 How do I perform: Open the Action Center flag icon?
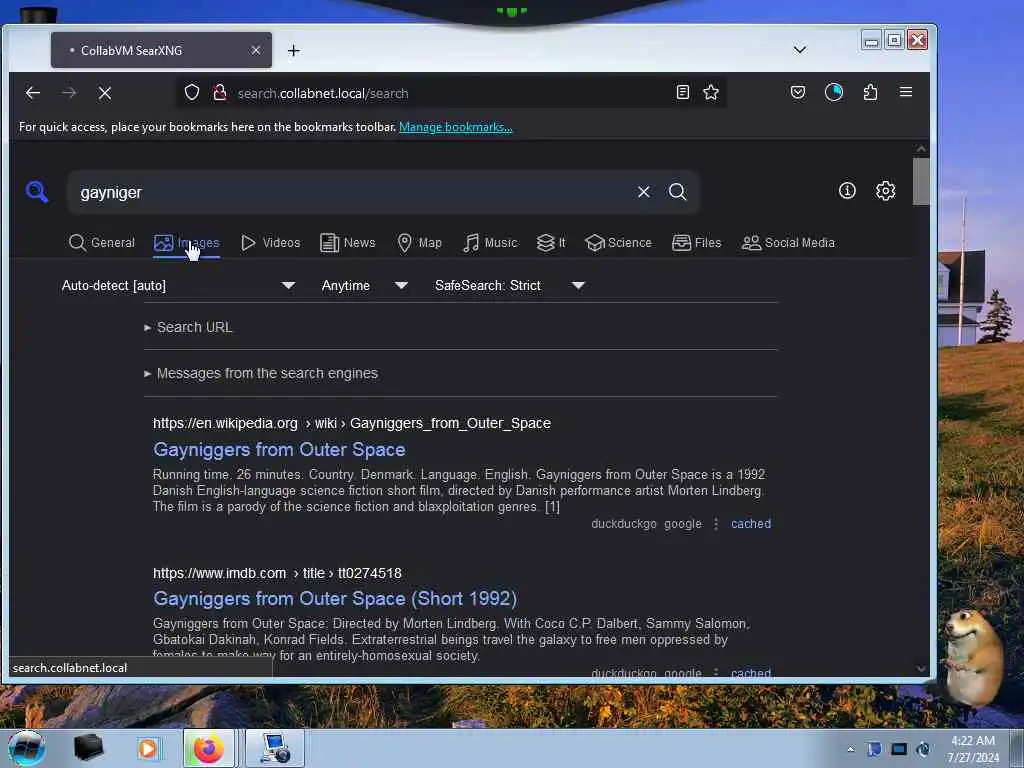tap(874, 748)
